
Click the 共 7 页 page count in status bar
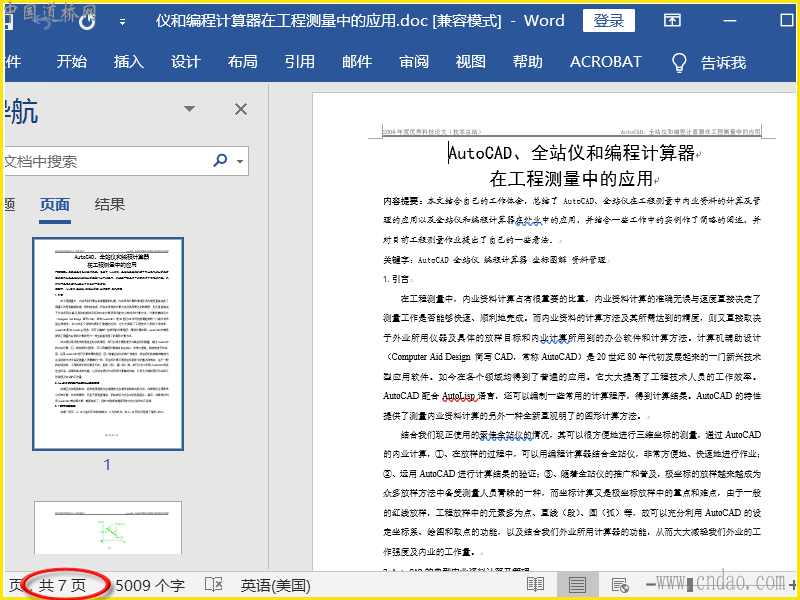62,585
